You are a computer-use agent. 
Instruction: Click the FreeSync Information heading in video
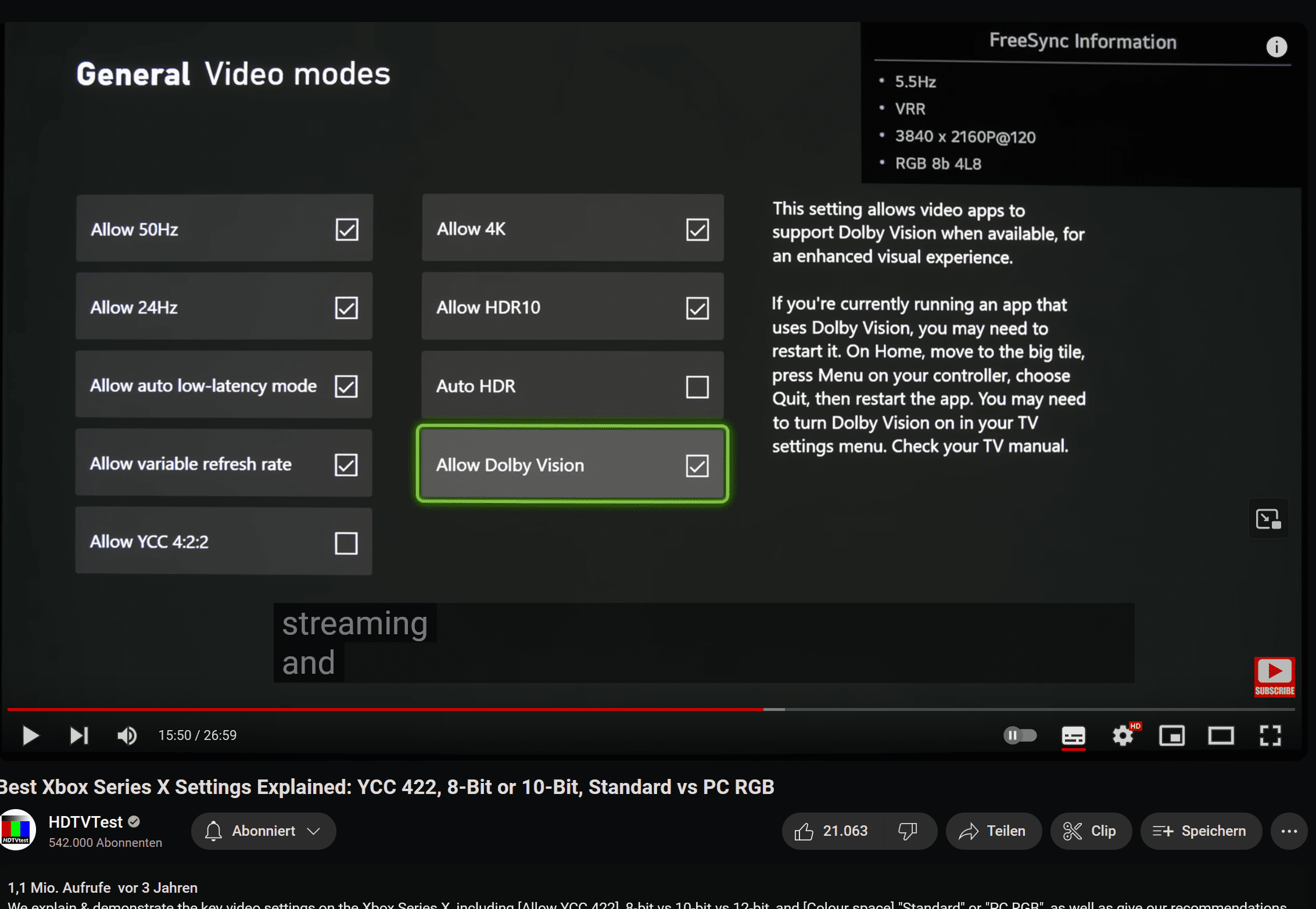tap(1082, 41)
